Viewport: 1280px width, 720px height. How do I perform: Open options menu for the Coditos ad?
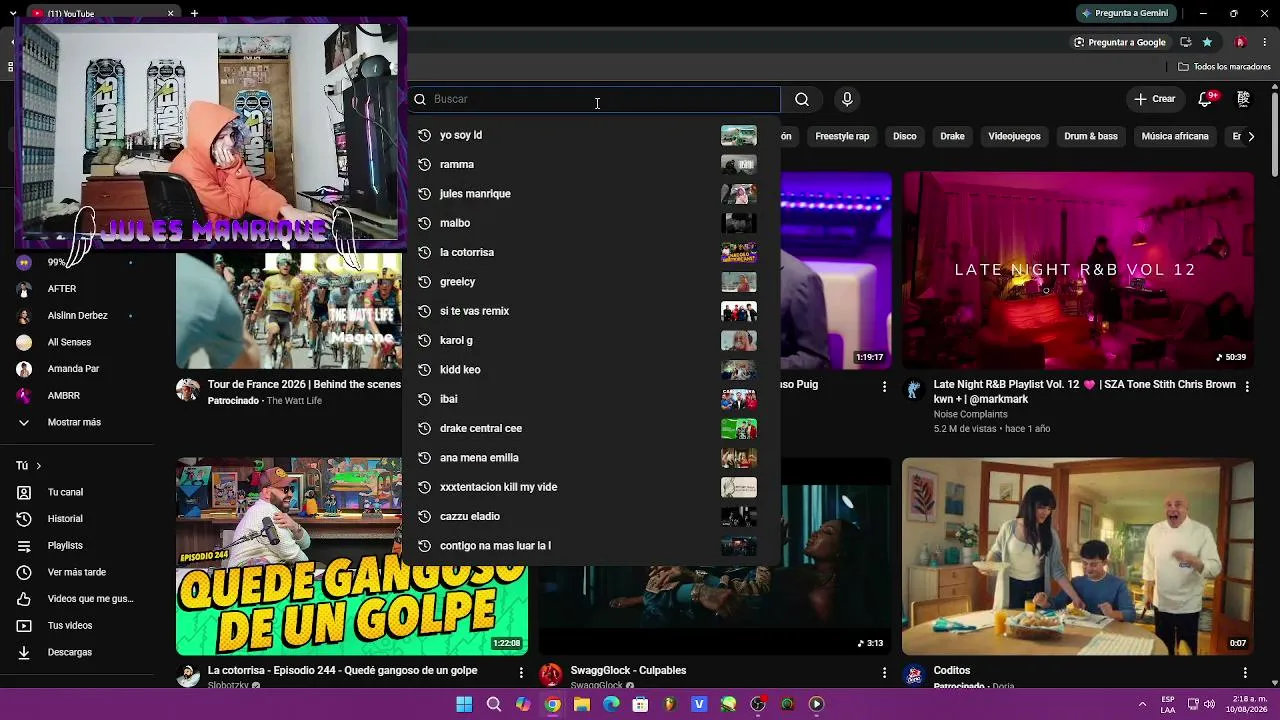(x=1245, y=672)
